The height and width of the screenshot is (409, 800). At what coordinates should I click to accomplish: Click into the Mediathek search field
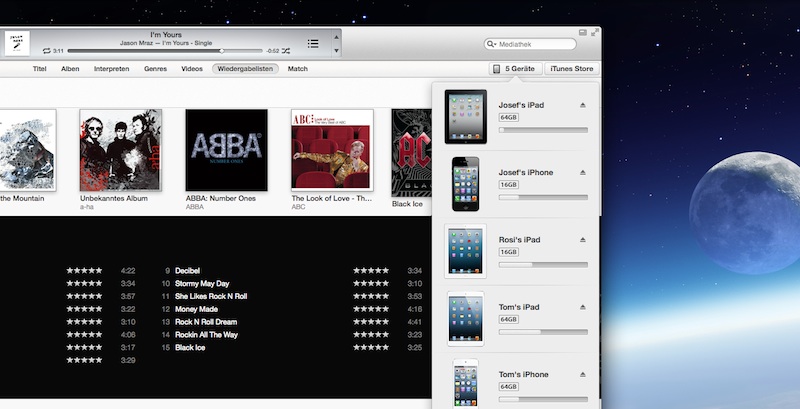531,44
